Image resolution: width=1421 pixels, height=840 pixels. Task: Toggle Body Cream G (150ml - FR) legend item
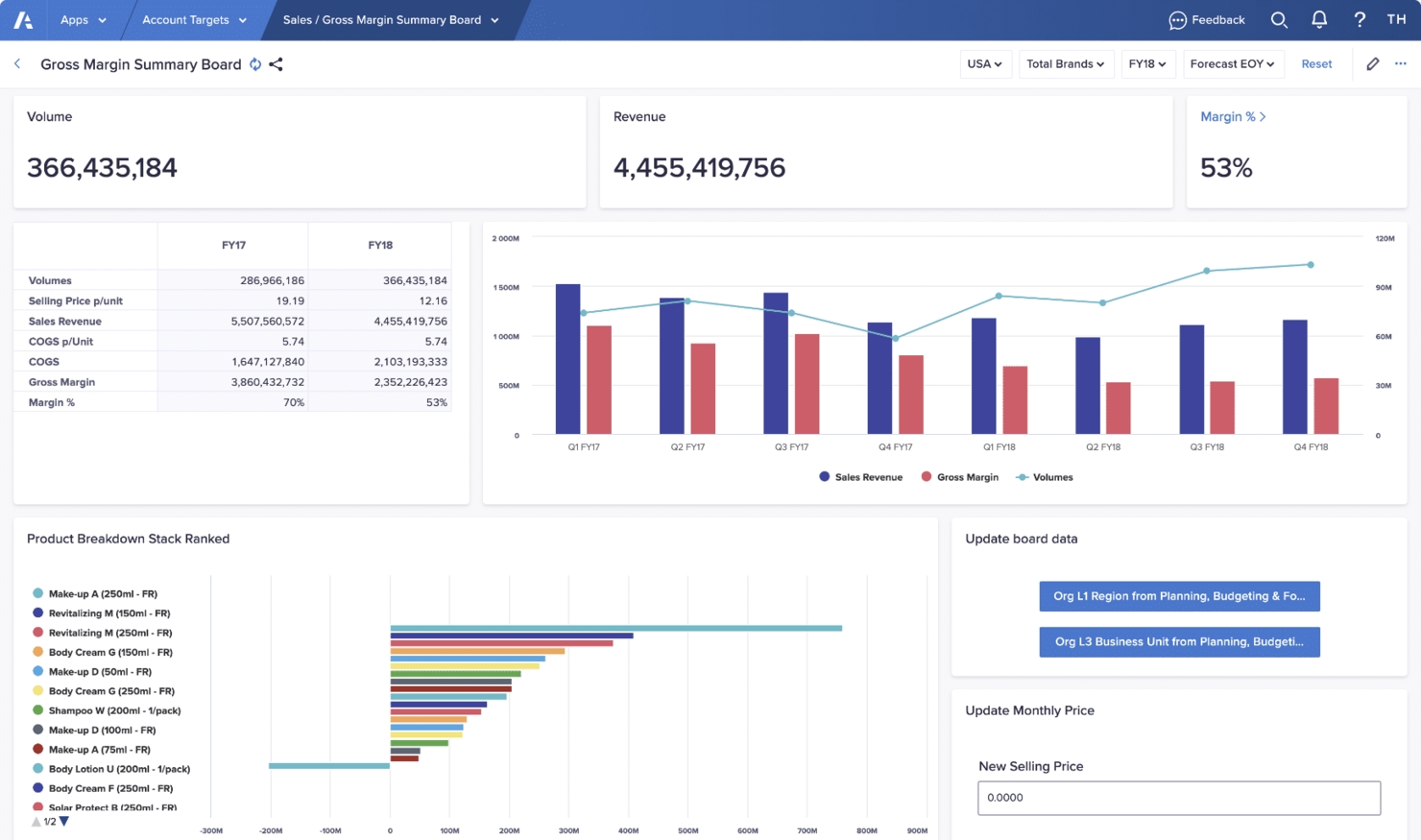[x=102, y=653]
